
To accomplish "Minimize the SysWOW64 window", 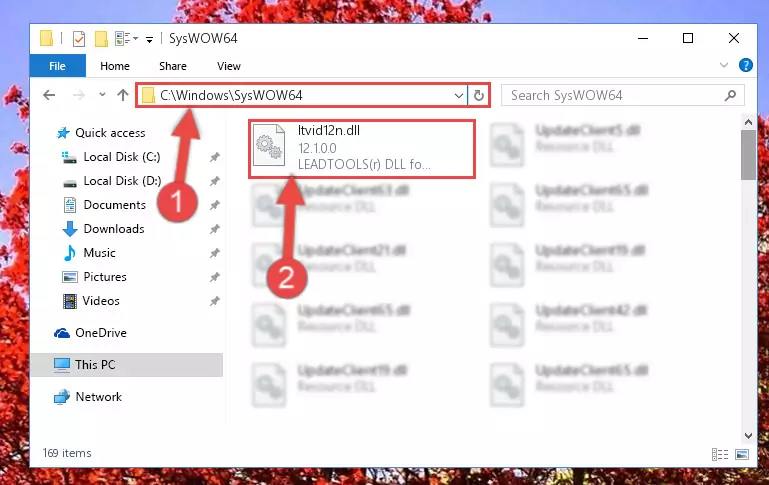I will [x=642, y=38].
